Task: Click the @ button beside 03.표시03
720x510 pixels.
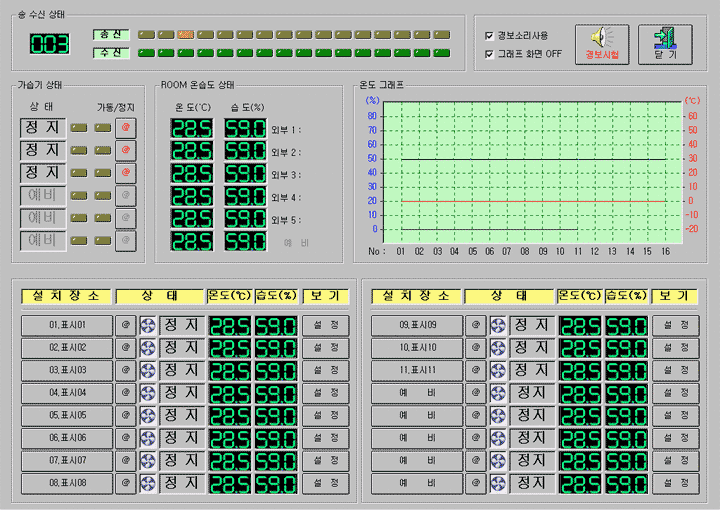Action: pos(125,370)
